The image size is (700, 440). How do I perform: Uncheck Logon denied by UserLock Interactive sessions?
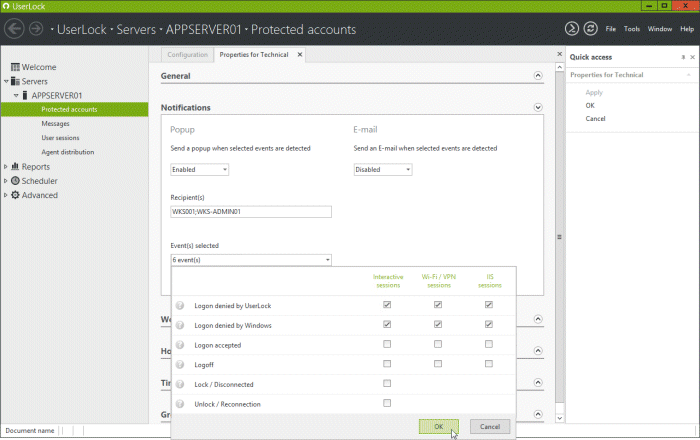pos(387,305)
